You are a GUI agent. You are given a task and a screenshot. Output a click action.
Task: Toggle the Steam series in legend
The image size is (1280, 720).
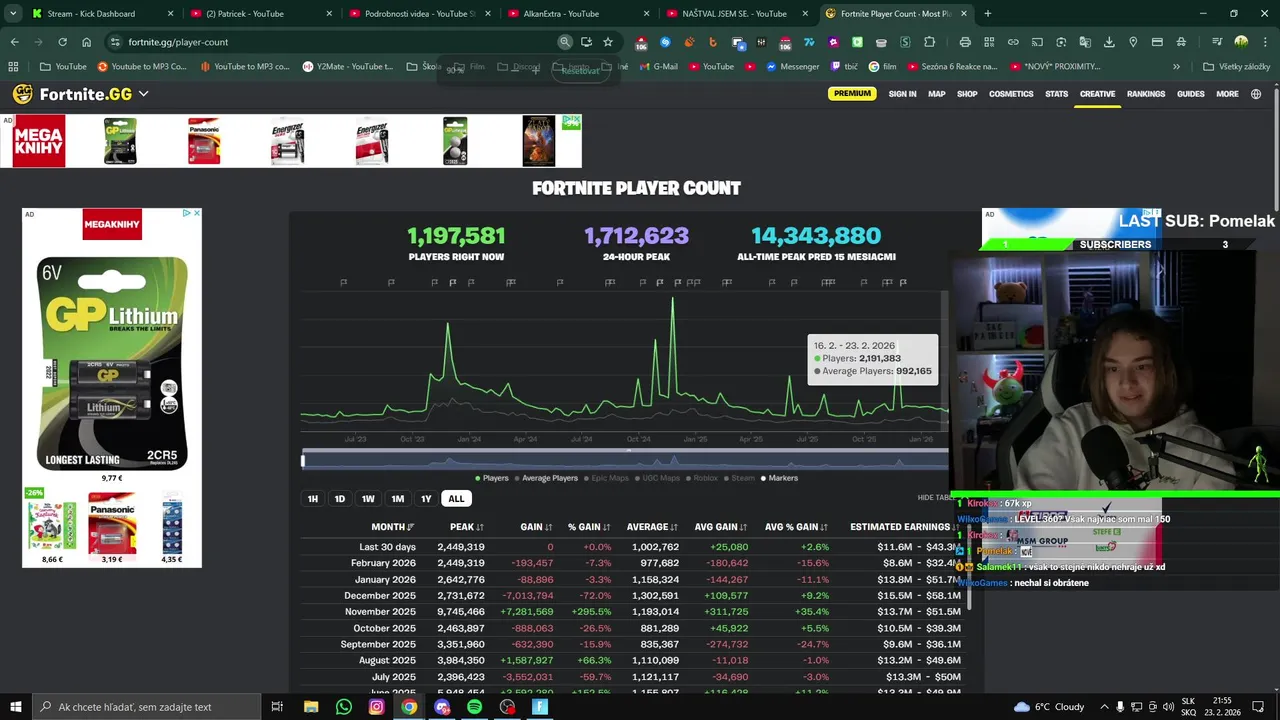pos(739,478)
